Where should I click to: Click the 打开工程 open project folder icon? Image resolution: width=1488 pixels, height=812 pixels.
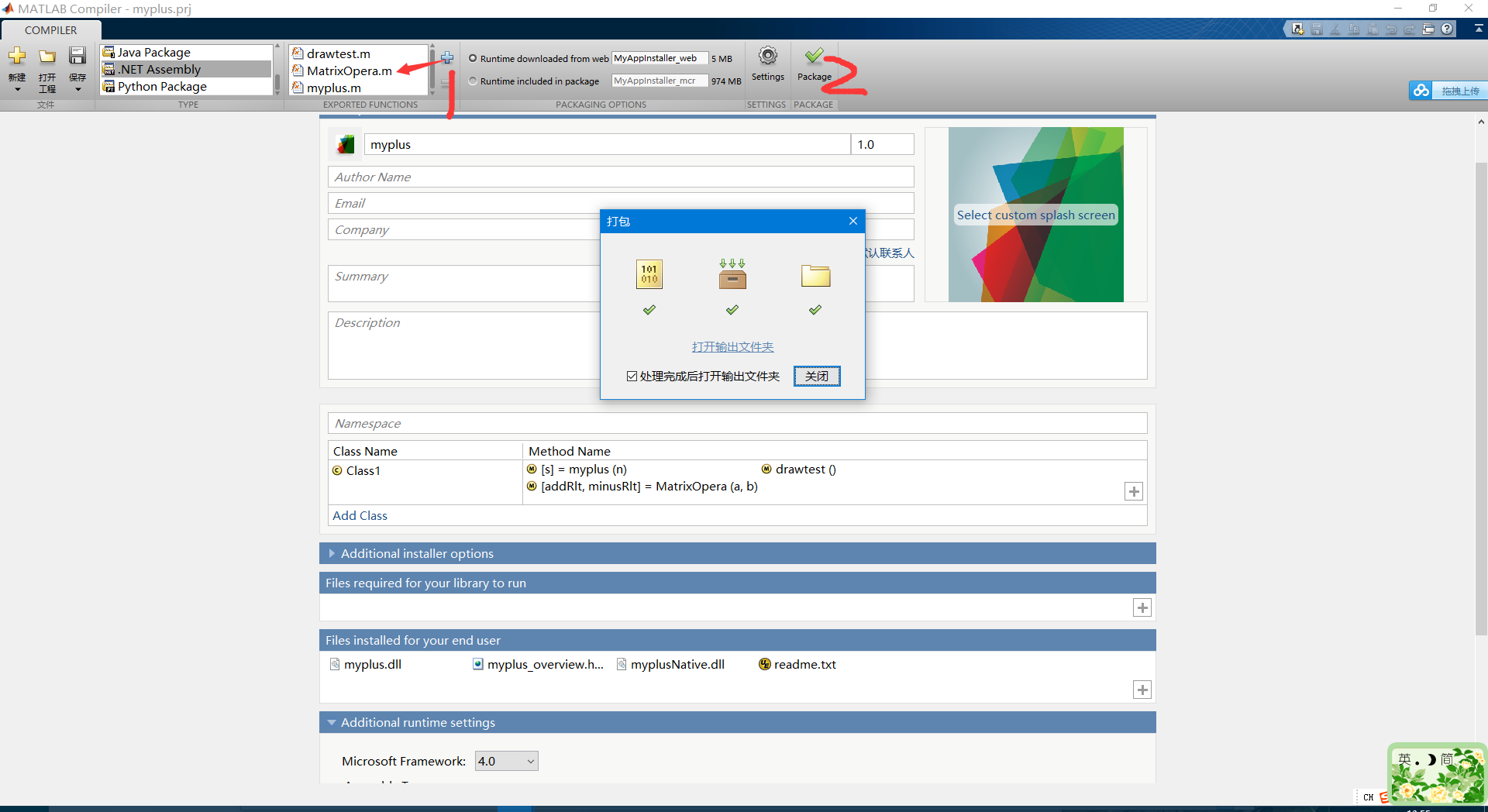(x=47, y=57)
